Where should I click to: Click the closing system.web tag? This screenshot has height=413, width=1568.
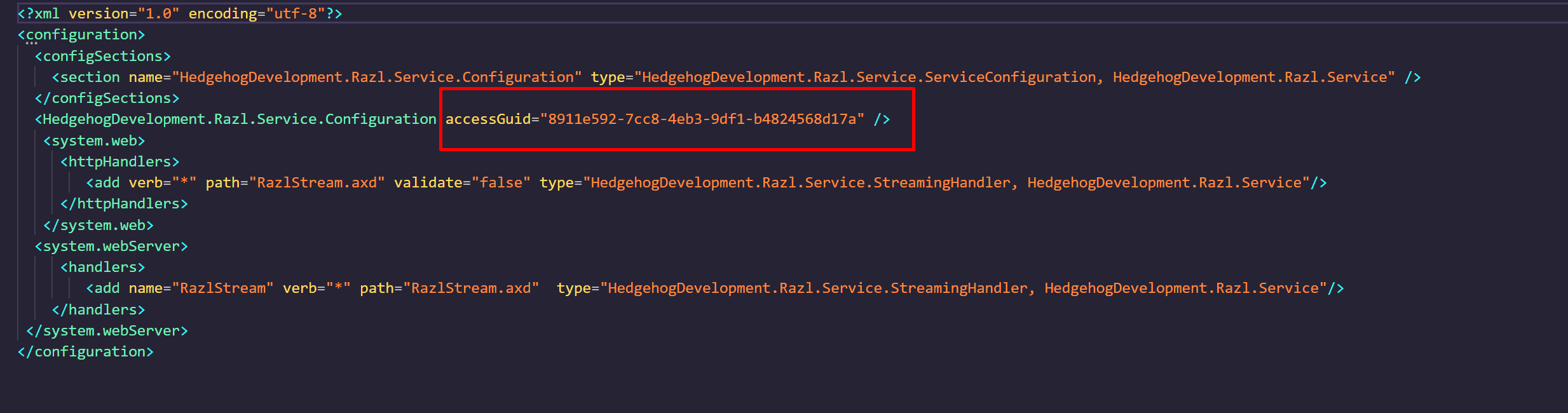pyautogui.click(x=99, y=225)
